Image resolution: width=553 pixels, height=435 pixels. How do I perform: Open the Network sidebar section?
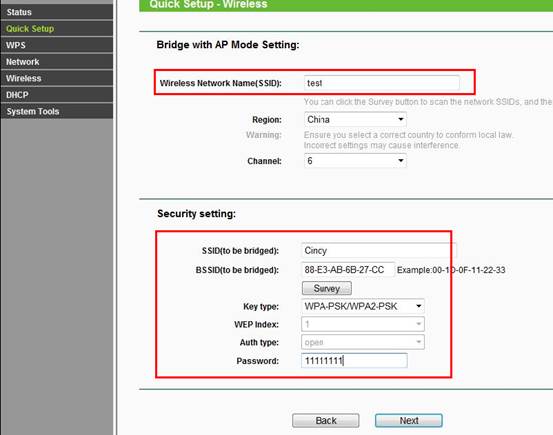pyautogui.click(x=57, y=62)
